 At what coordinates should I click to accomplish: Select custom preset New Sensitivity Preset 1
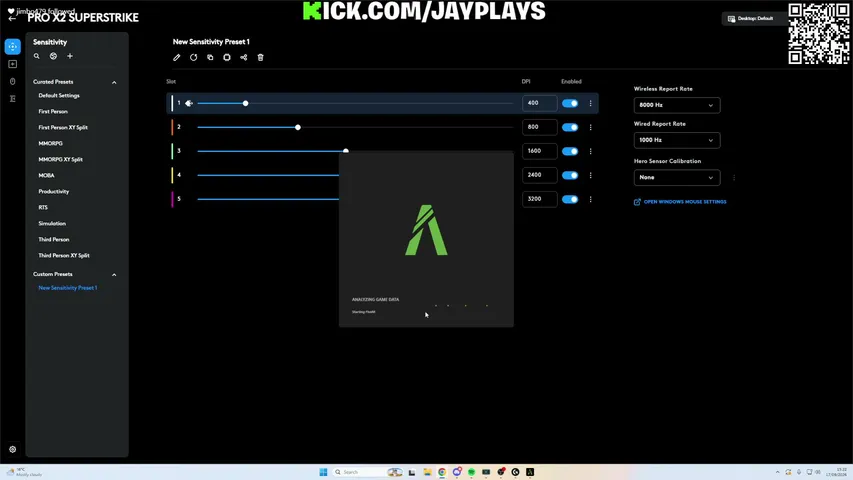pyautogui.click(x=68, y=288)
